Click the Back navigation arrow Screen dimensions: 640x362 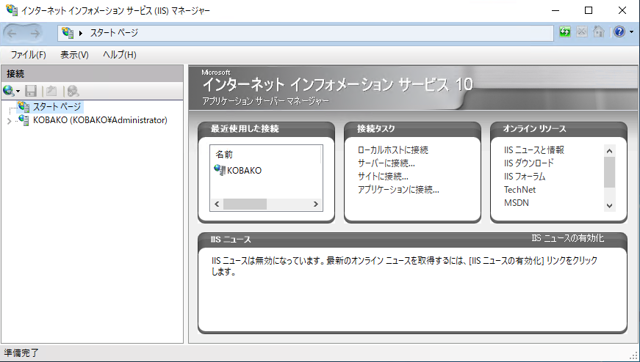point(12,33)
